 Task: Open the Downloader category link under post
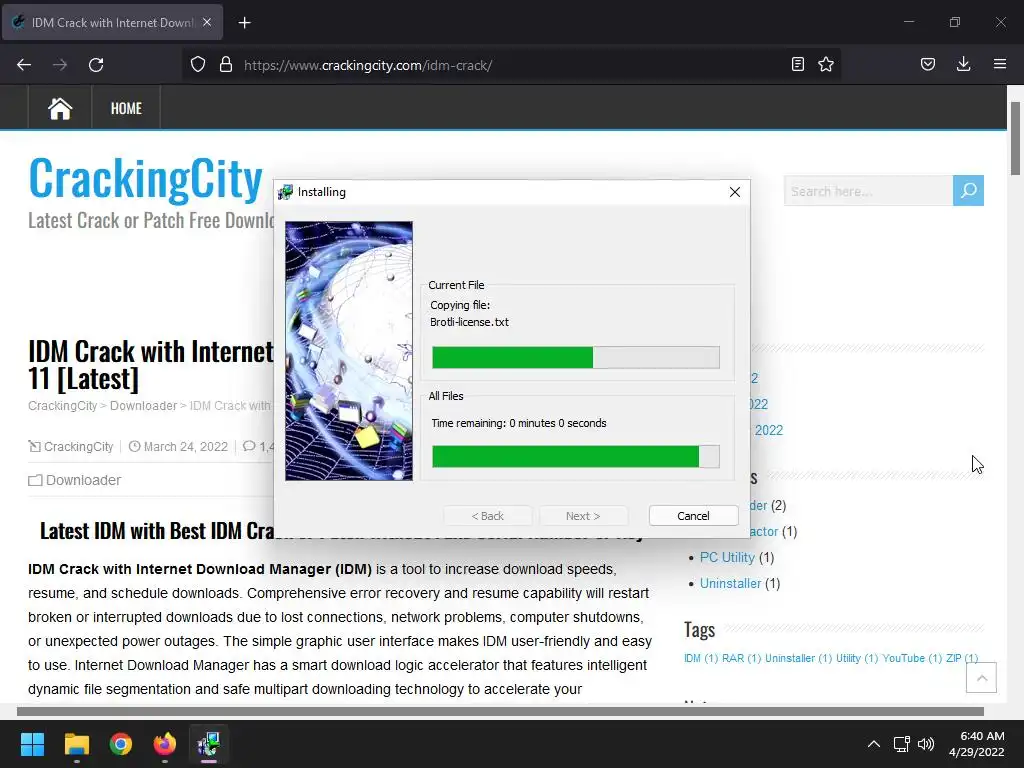(x=84, y=480)
